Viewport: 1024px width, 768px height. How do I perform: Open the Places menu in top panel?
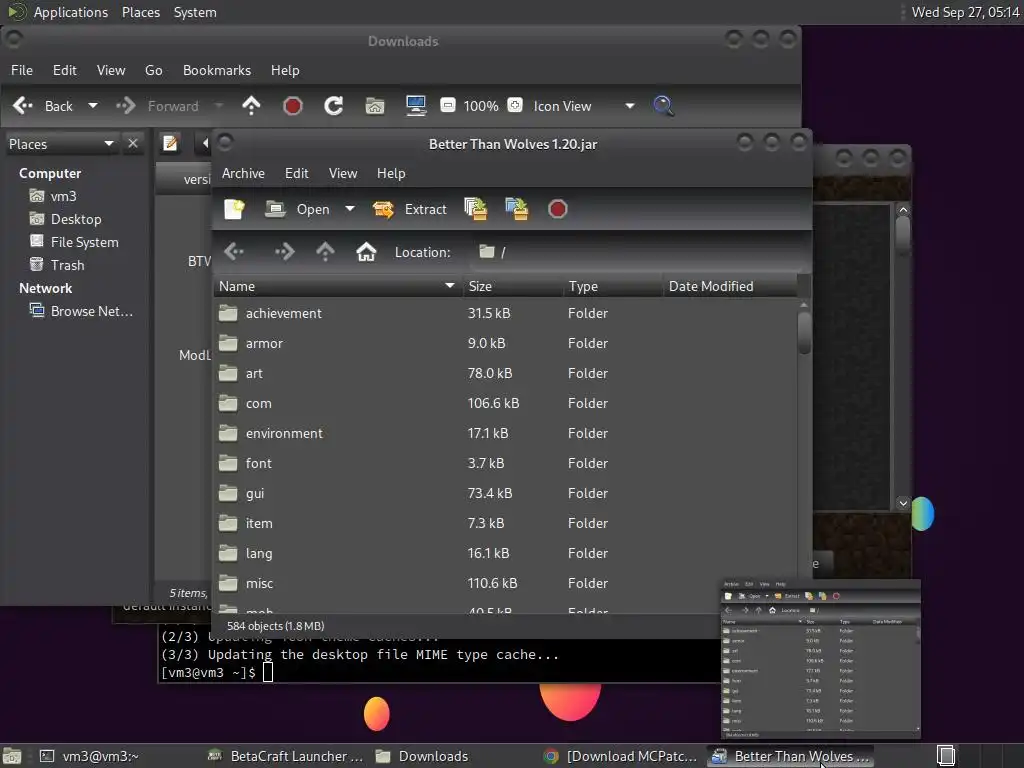141,12
